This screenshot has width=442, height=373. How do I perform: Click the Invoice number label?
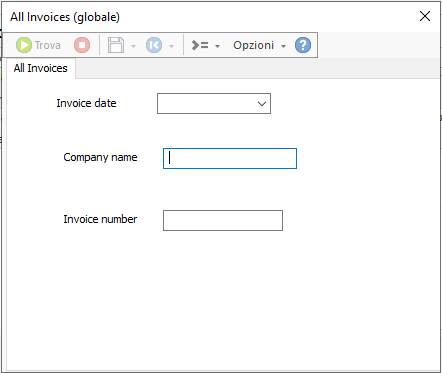[x=100, y=219]
